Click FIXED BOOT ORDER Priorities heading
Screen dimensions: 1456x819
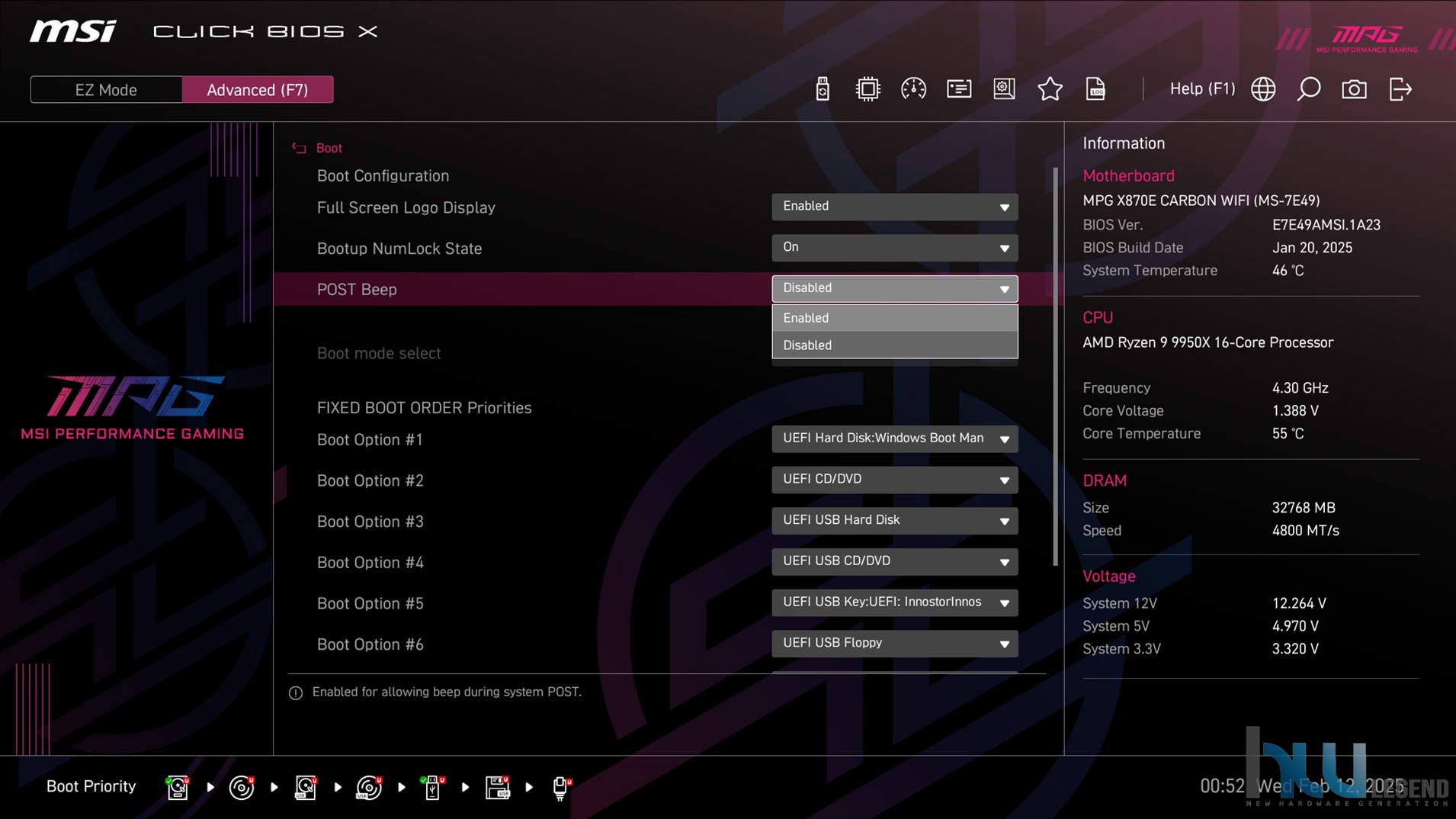coord(424,408)
